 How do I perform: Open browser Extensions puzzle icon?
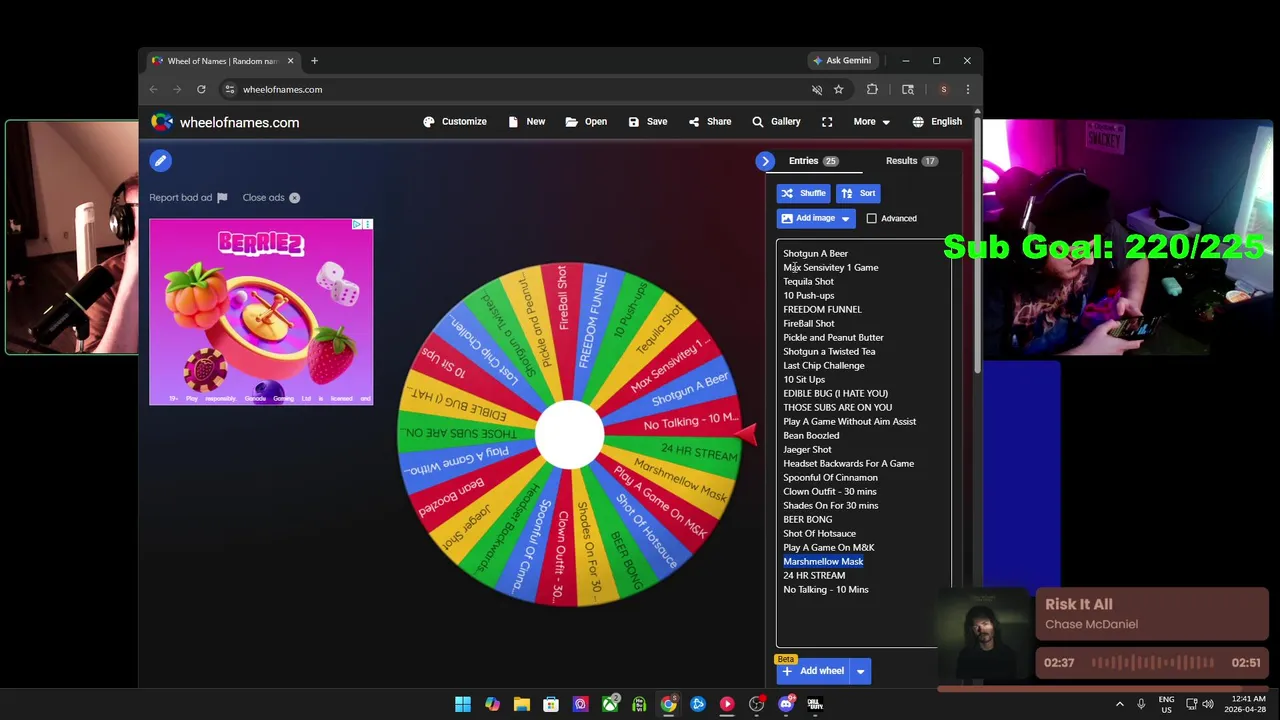[x=872, y=89]
